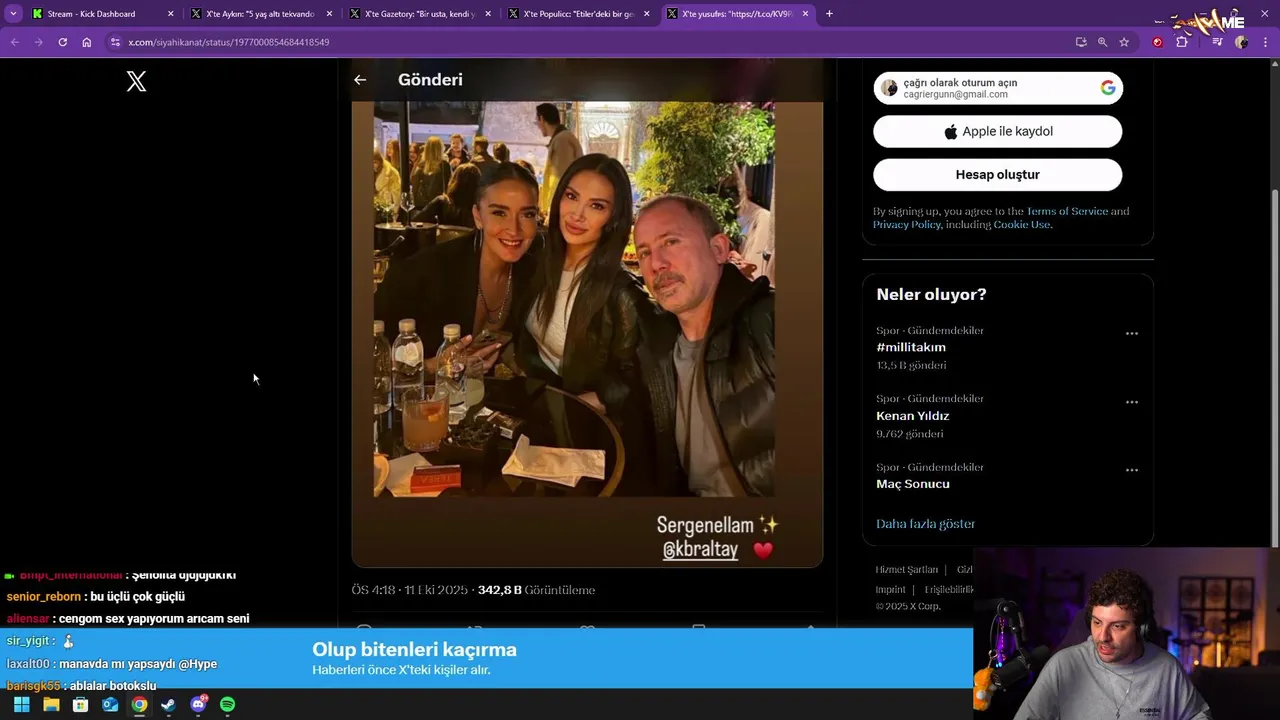Viewport: 1280px width, 720px height.
Task: Close the X'te Gazetory tab
Action: pyautogui.click(x=488, y=14)
